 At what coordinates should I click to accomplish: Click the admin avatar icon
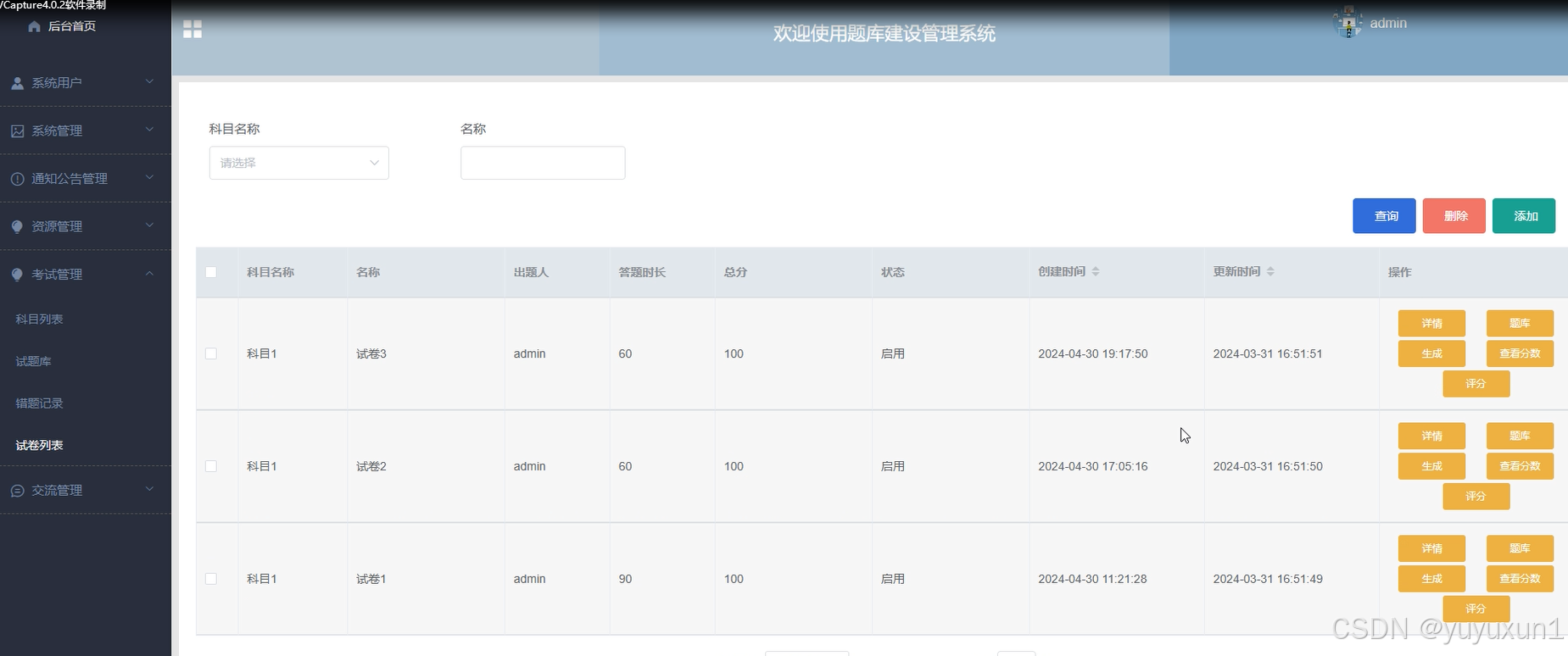[x=1348, y=23]
